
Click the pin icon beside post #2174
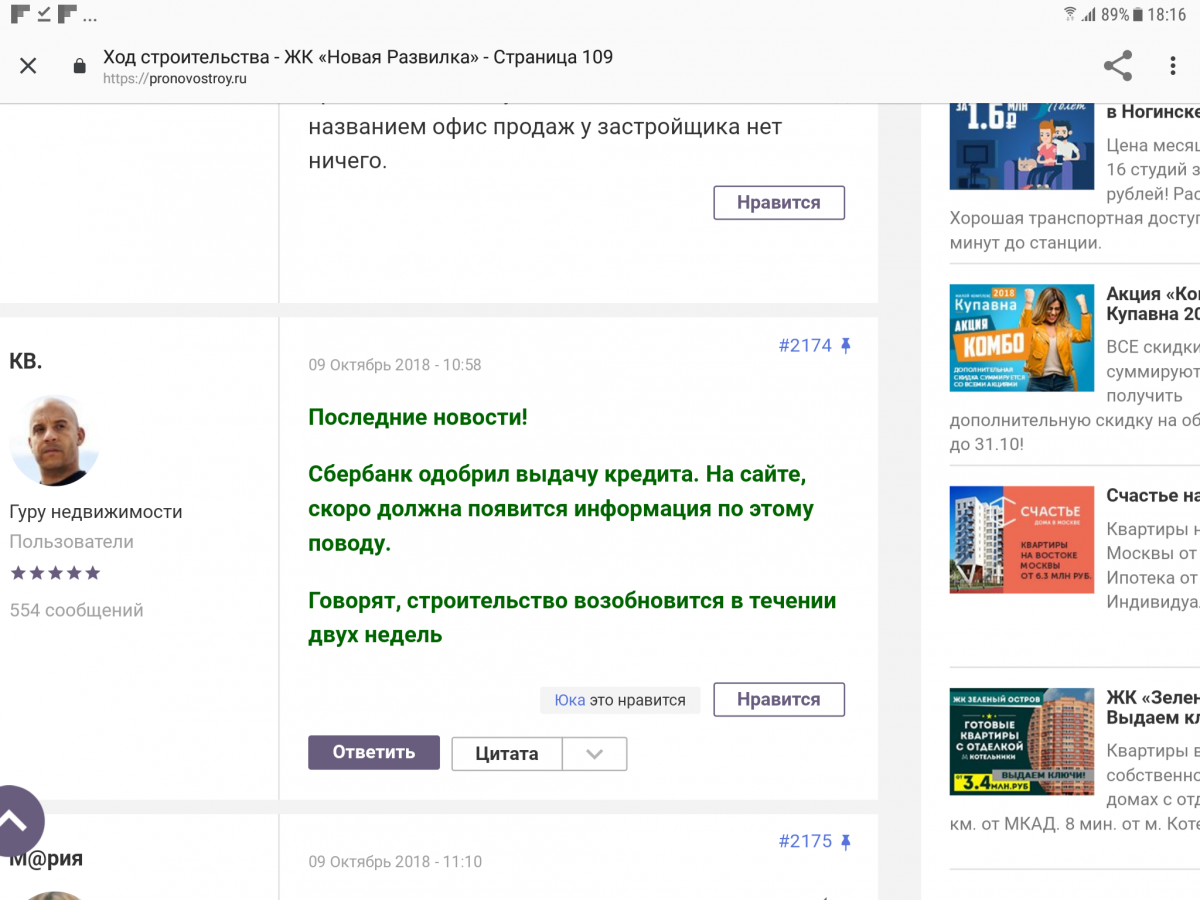(845, 346)
